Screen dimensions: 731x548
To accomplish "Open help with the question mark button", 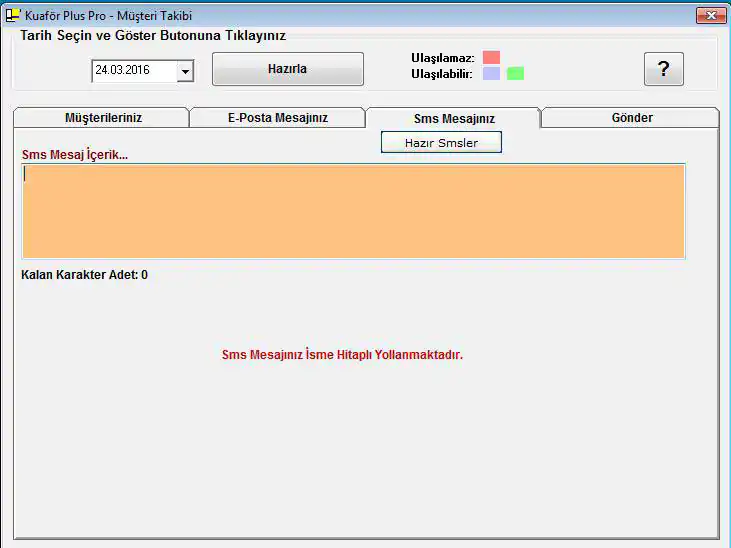I will point(663,69).
